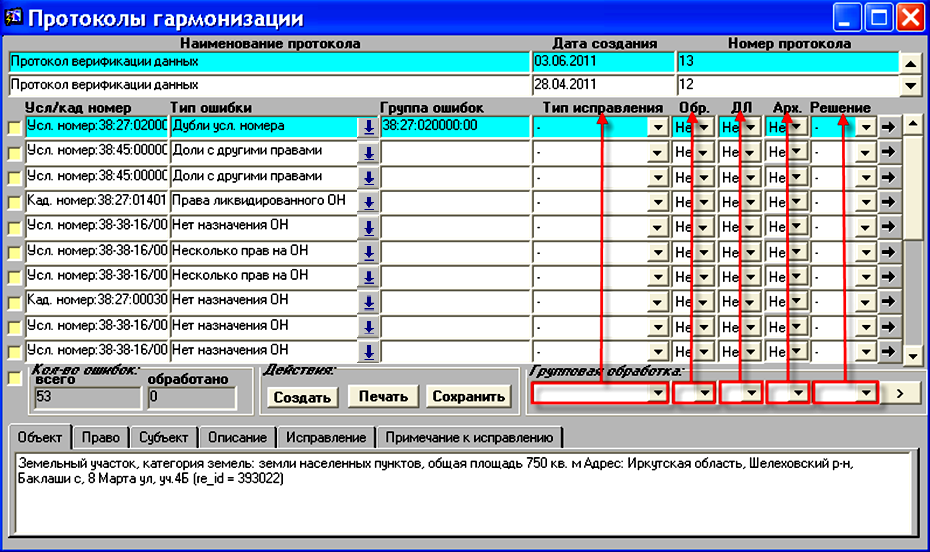Click protocol number 12 cell
The image size is (930, 552).
788,85
